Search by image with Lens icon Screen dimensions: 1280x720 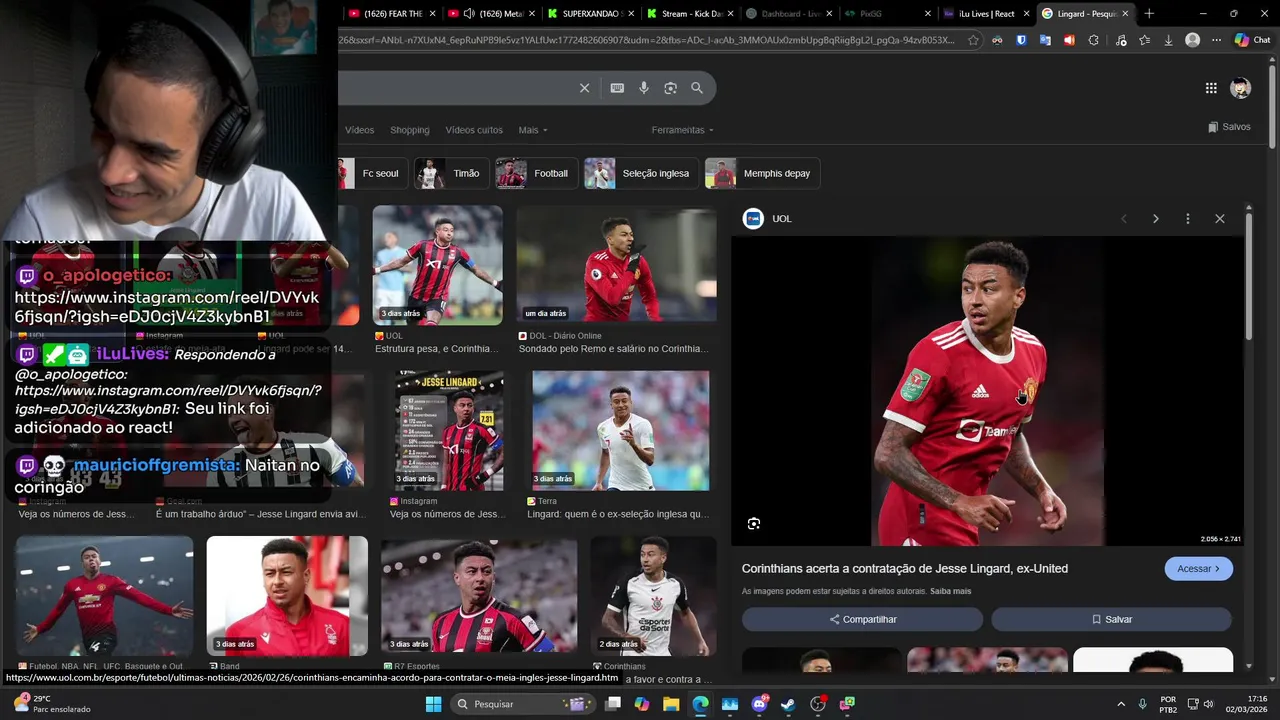(670, 88)
